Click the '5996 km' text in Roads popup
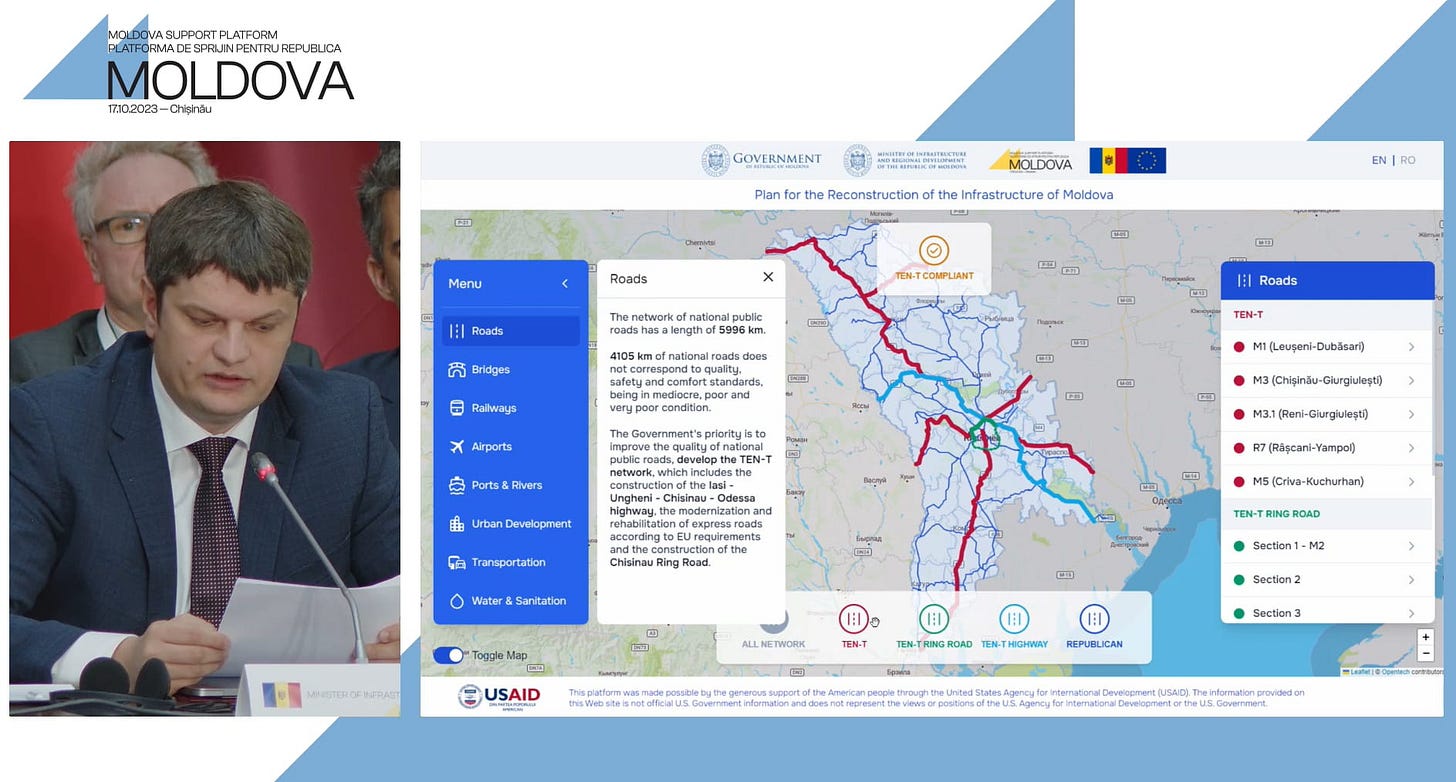This screenshot has width=1456, height=782. (741, 330)
